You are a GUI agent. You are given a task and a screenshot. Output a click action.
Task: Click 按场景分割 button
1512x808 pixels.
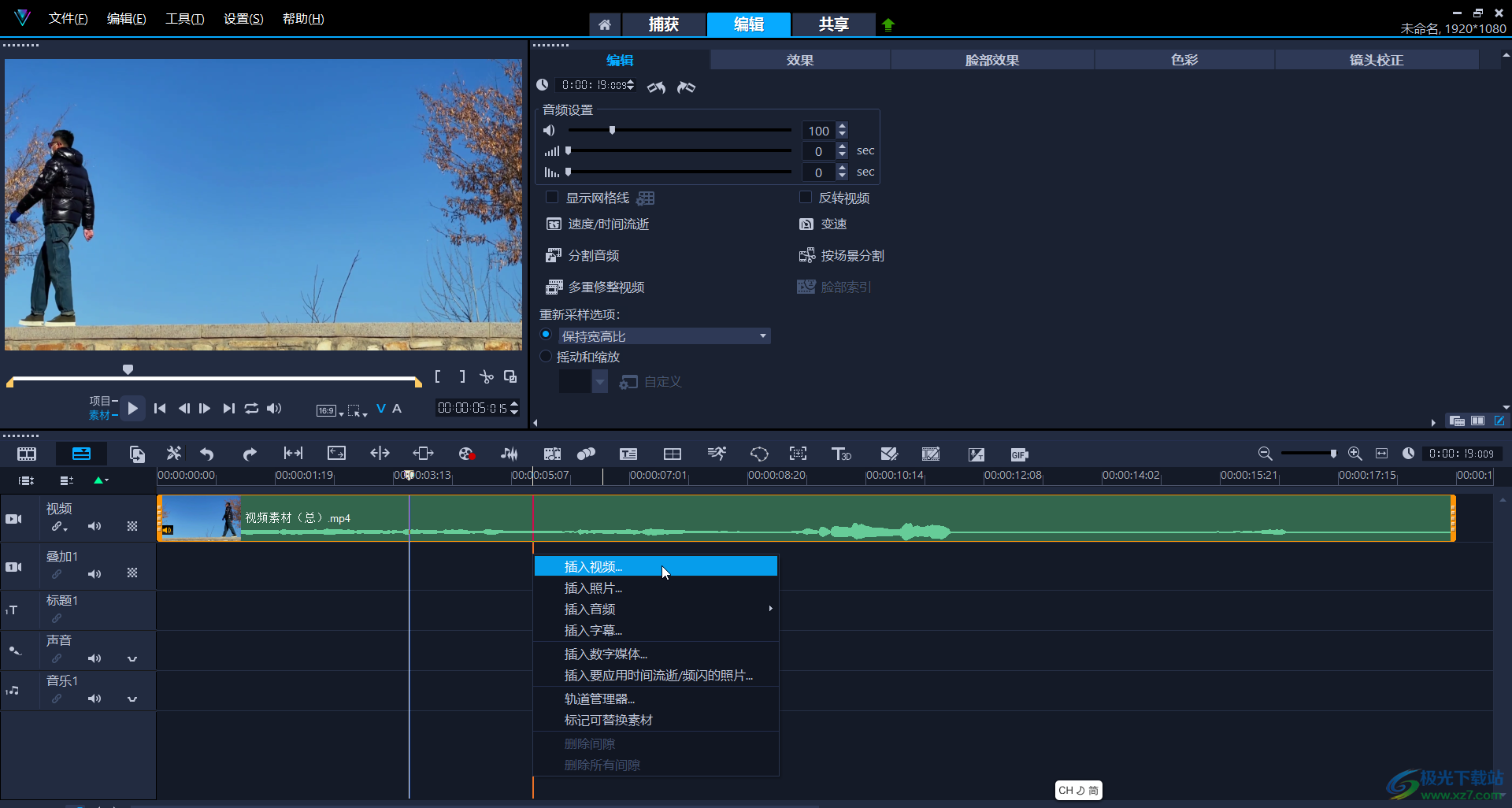click(842, 256)
